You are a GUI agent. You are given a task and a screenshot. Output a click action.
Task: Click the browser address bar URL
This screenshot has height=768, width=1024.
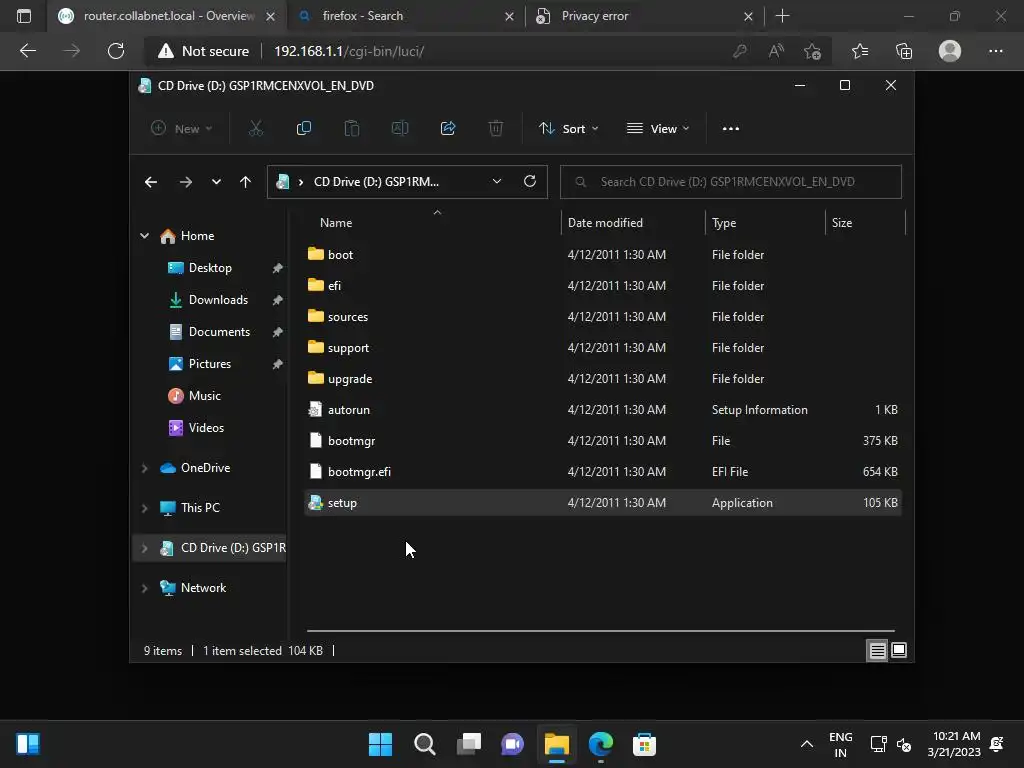pyautogui.click(x=349, y=51)
